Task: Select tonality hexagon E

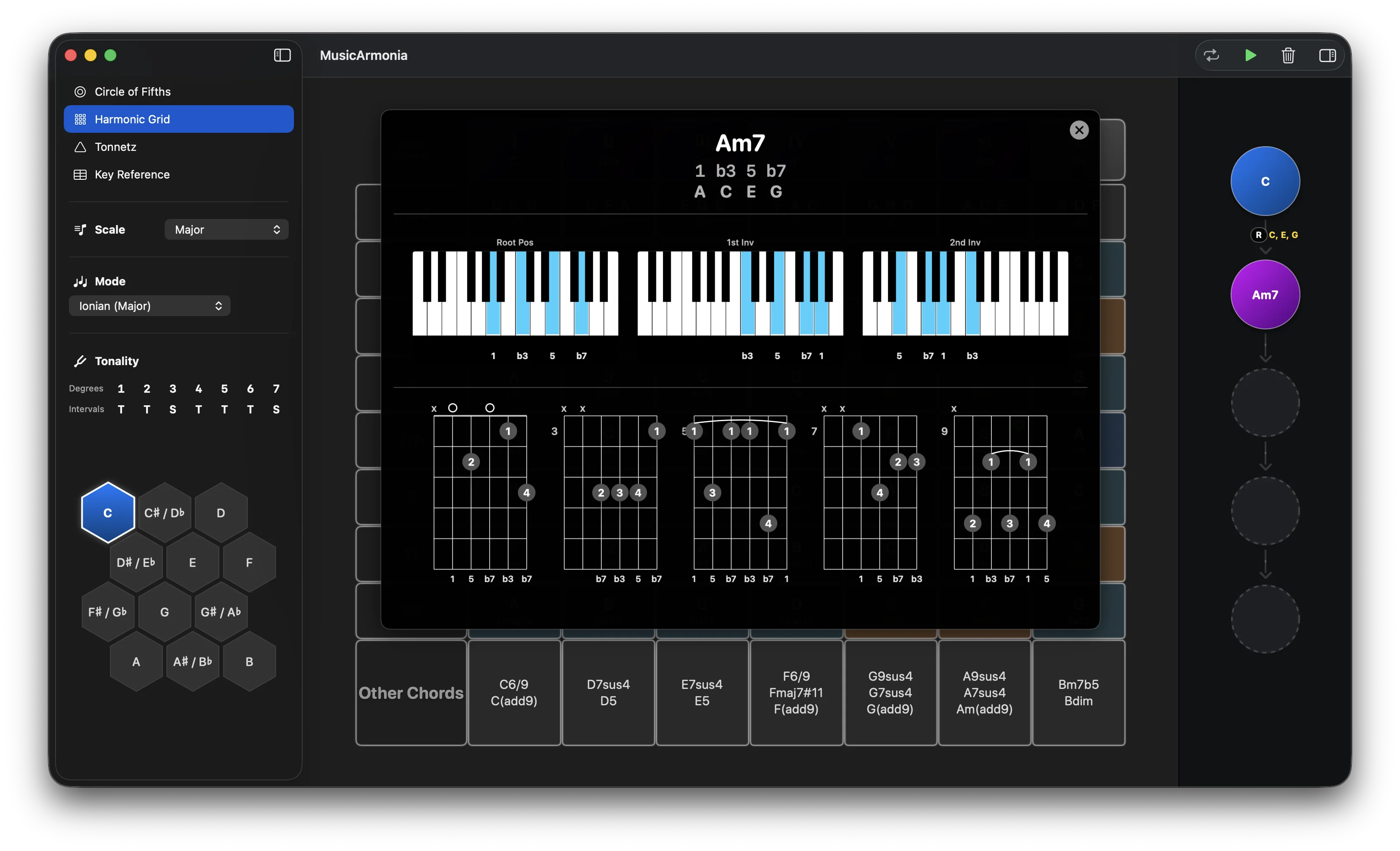Action: [192, 563]
